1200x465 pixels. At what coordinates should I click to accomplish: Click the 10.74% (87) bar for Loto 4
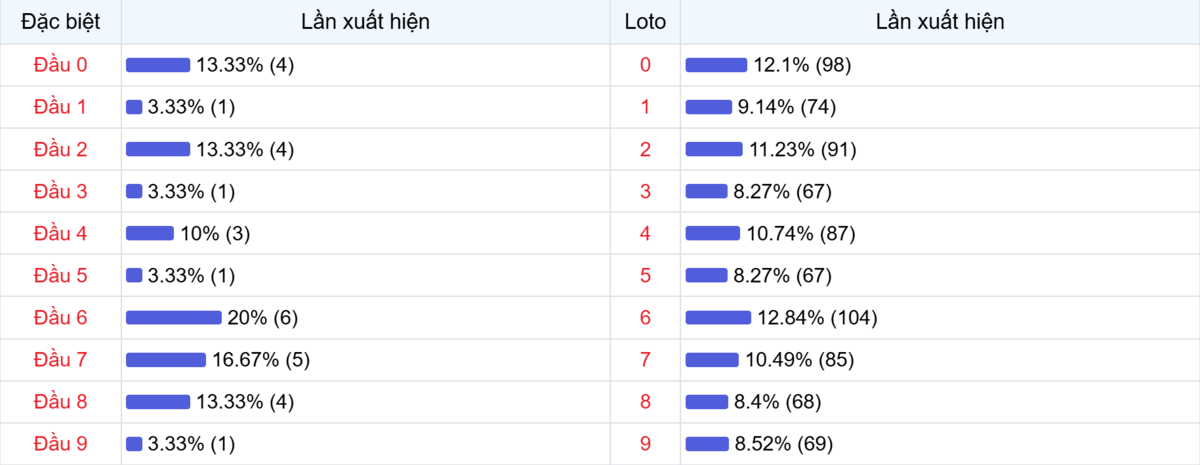(x=713, y=234)
